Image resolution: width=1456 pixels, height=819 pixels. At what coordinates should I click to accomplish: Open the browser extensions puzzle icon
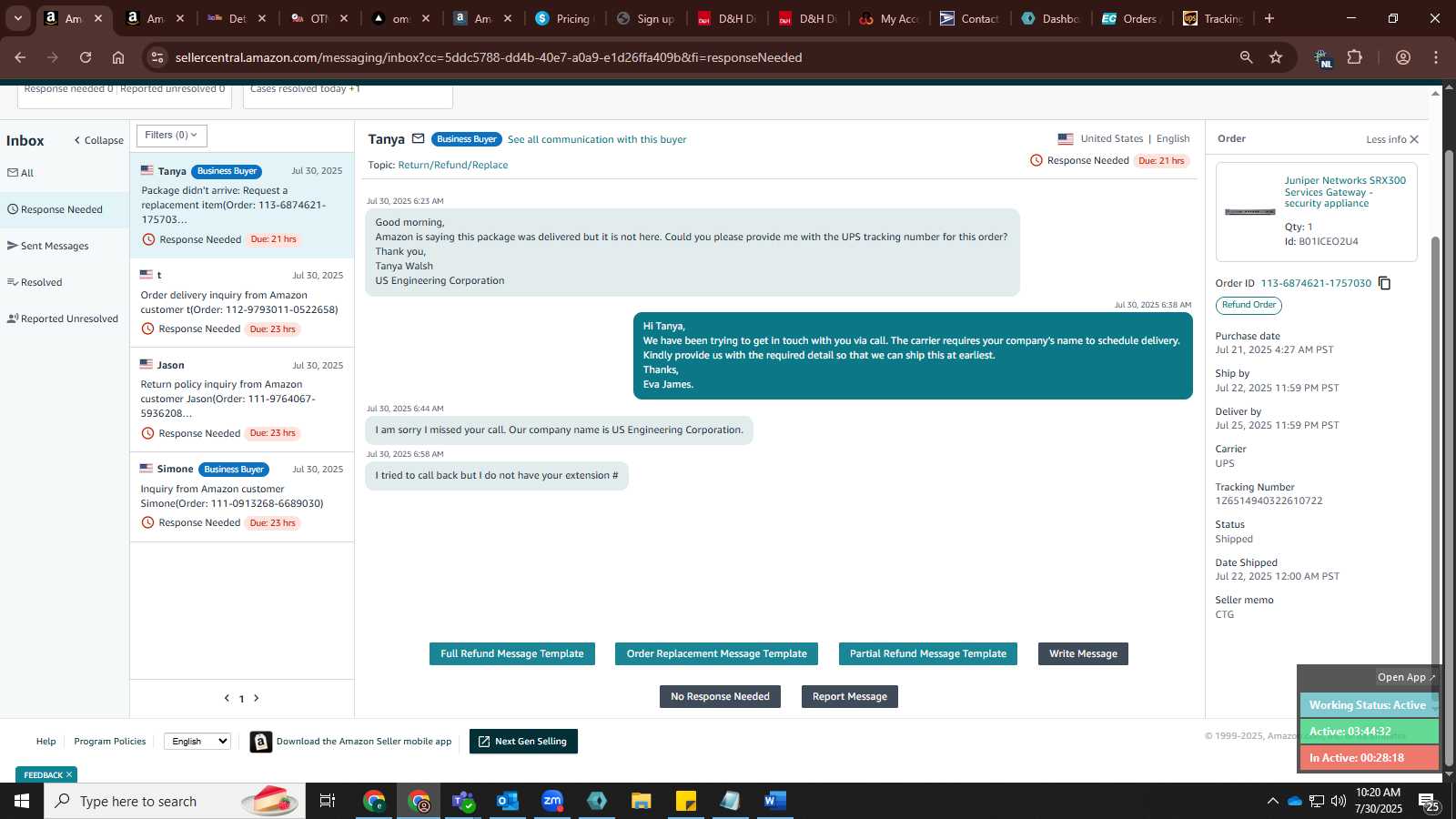(x=1355, y=57)
